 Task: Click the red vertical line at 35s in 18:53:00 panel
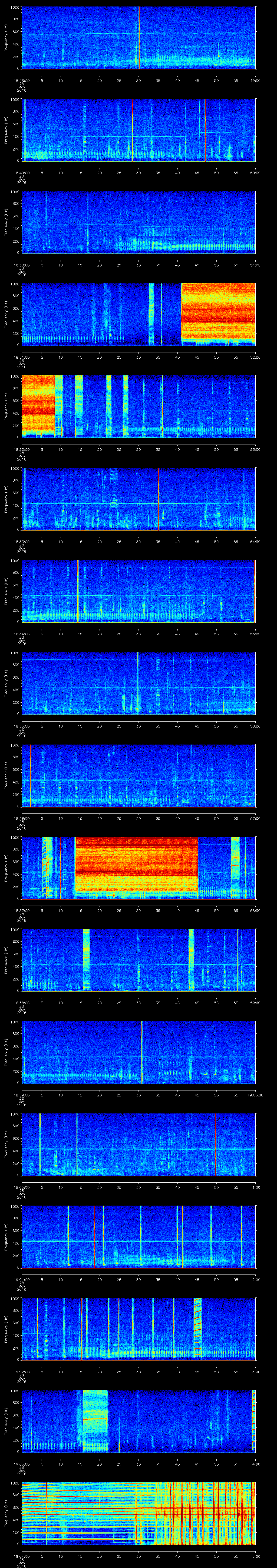(158, 499)
